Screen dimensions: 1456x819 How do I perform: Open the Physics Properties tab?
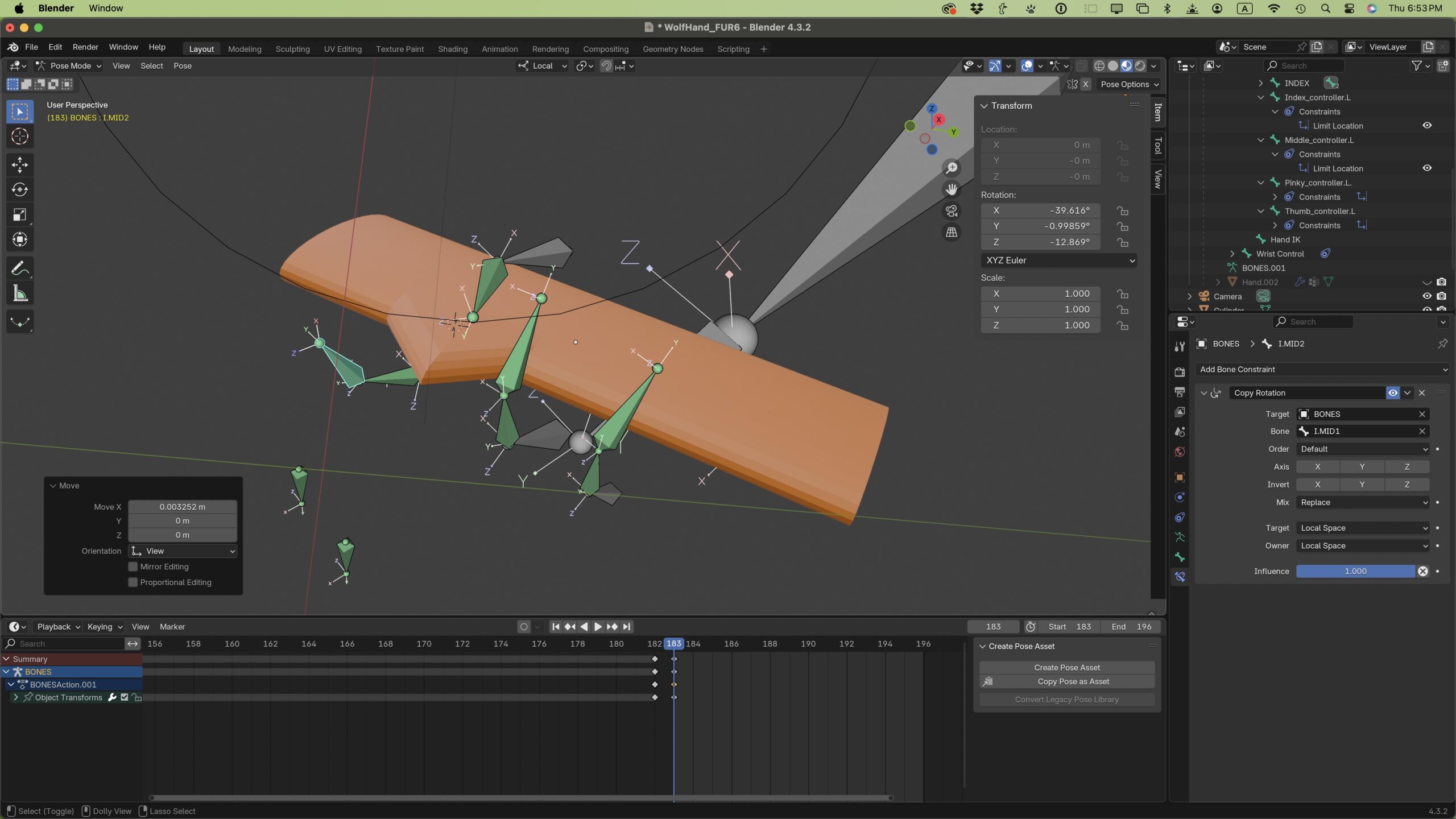pos(1180,497)
